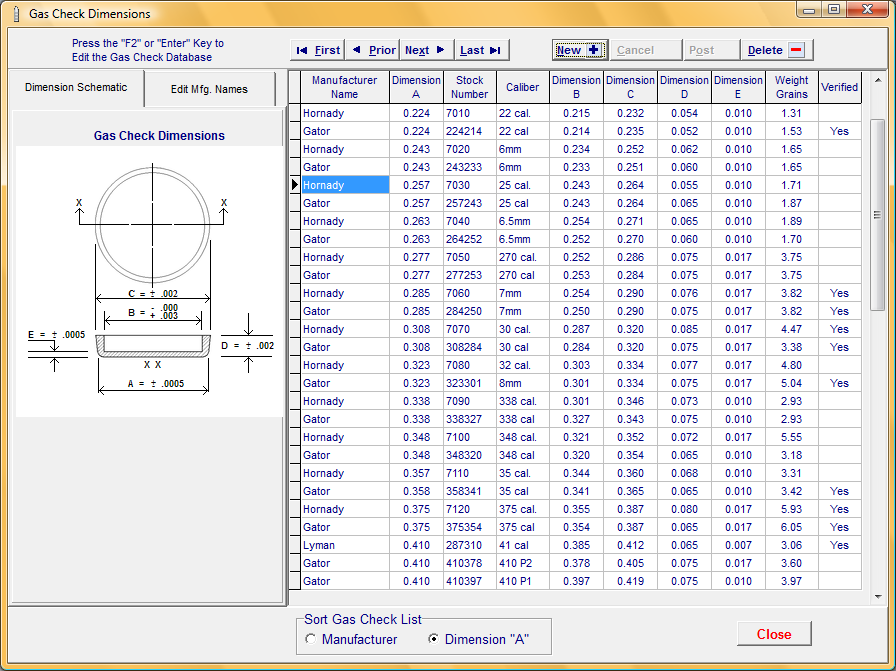Screen dimensions: 896x671
Task: Select stock number 7040 cell
Action: [x=470, y=221]
